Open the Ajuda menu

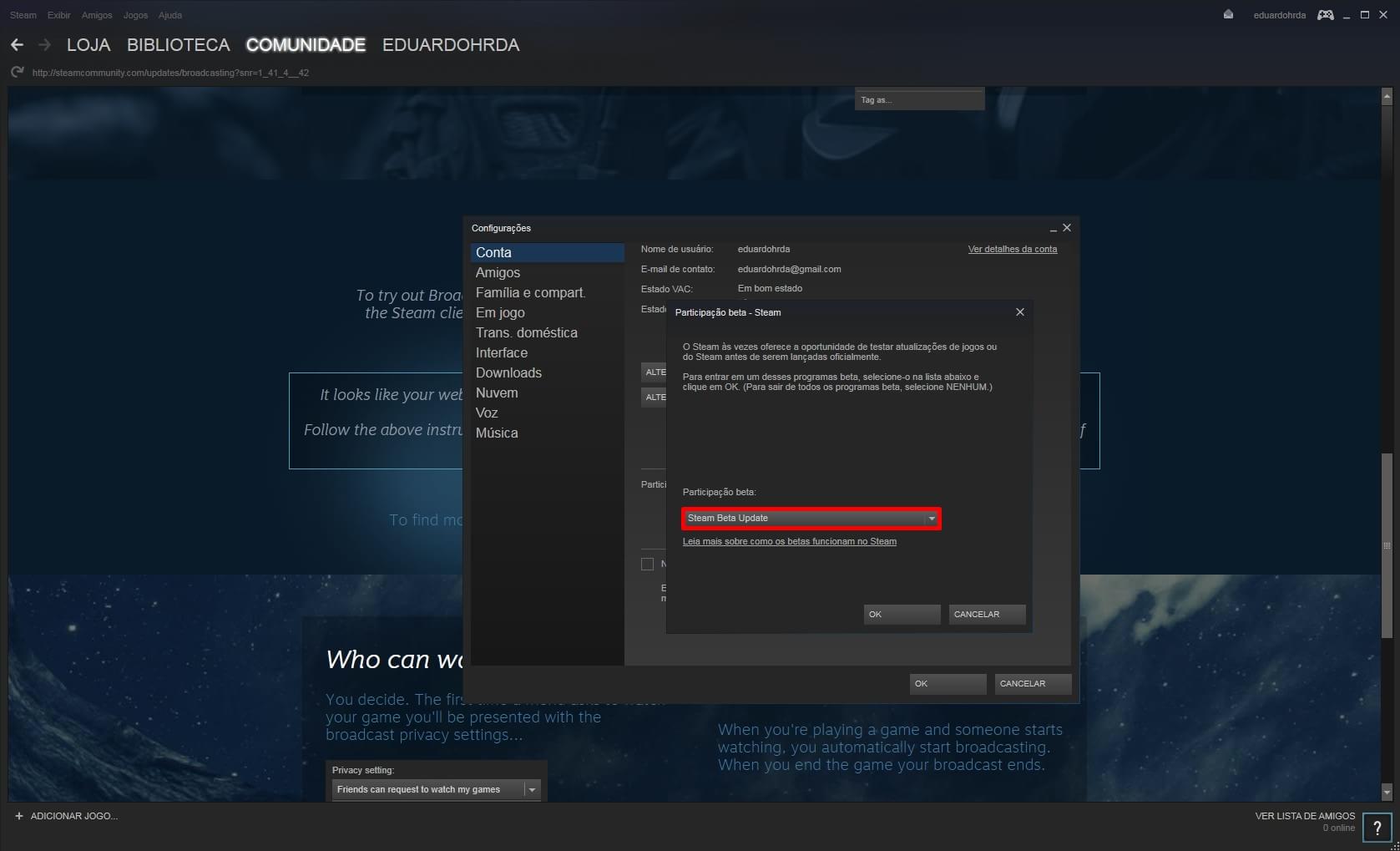[x=170, y=15]
